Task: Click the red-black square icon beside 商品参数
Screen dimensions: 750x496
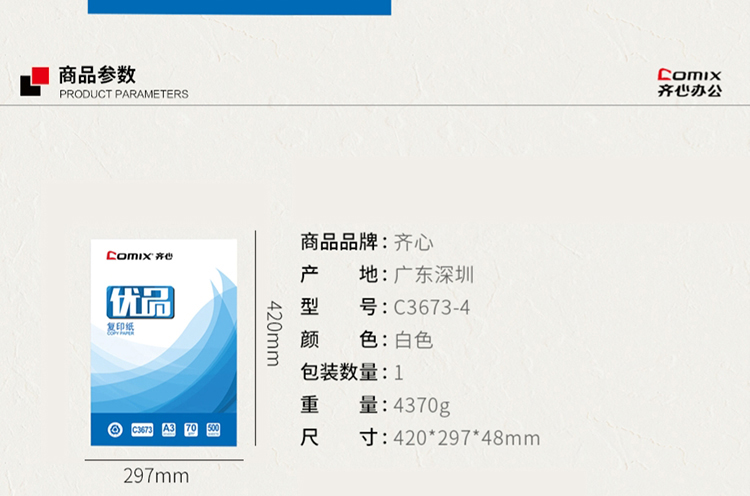Action: 34,81
